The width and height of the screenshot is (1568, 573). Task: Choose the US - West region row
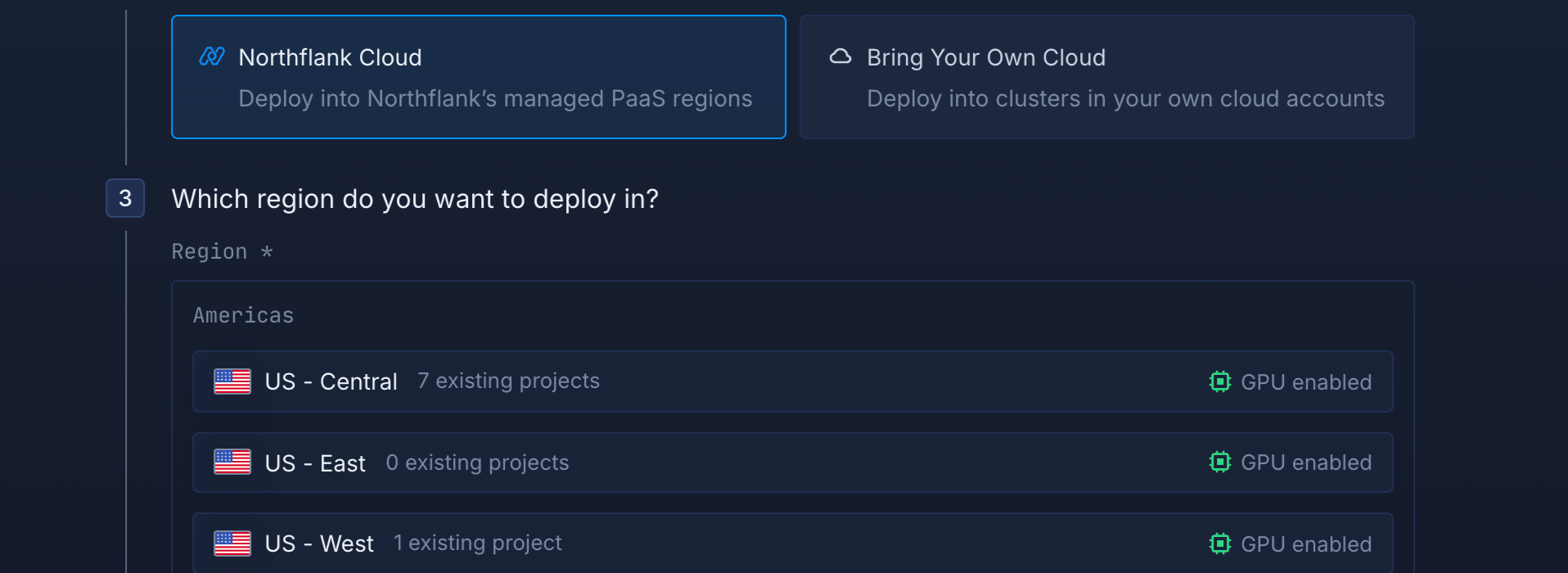click(x=792, y=544)
